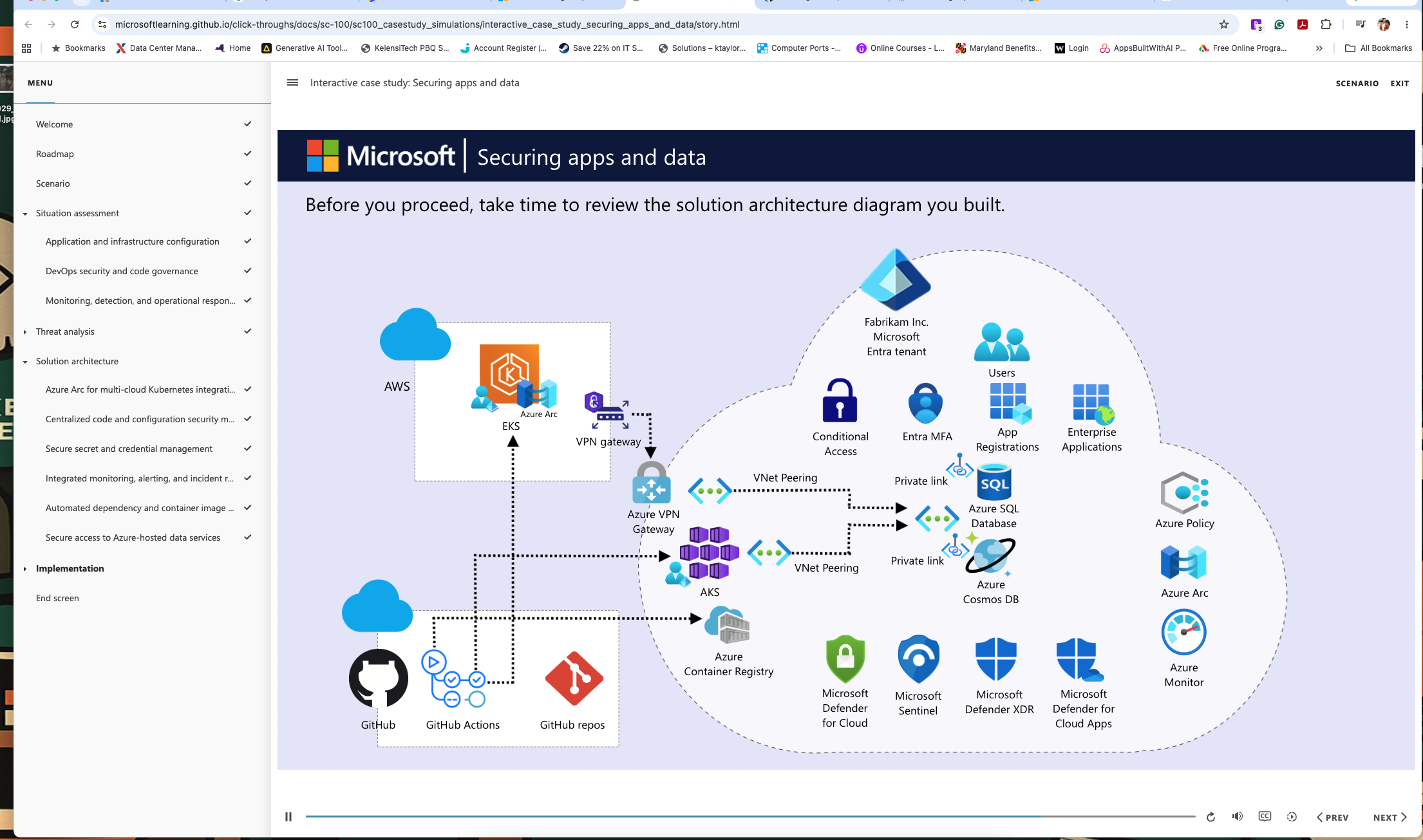Click the AWS cloud icon
The height and width of the screenshot is (840, 1423).
(x=415, y=335)
